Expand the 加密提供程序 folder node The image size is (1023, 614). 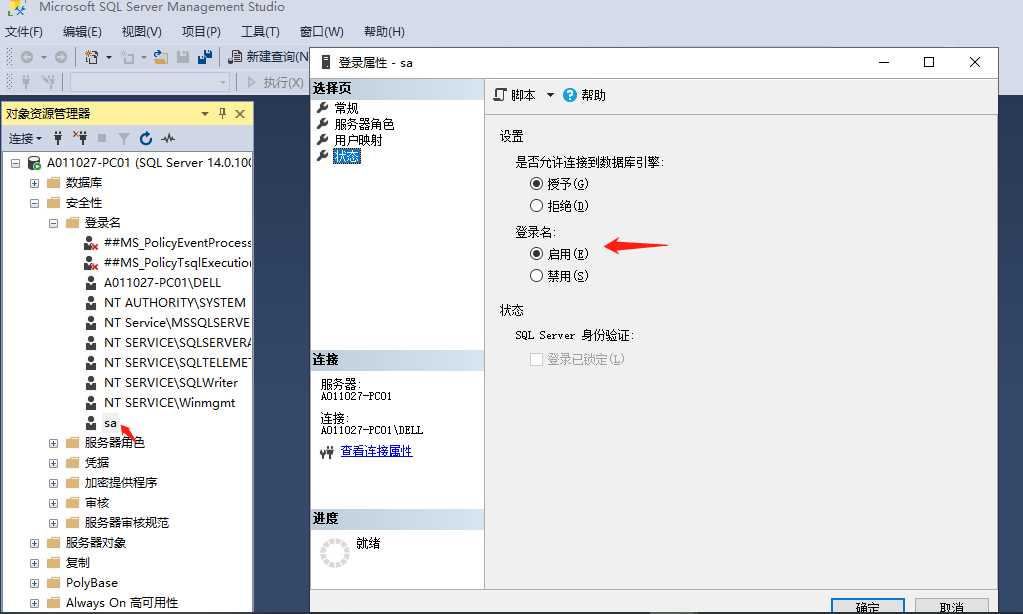coord(53,484)
